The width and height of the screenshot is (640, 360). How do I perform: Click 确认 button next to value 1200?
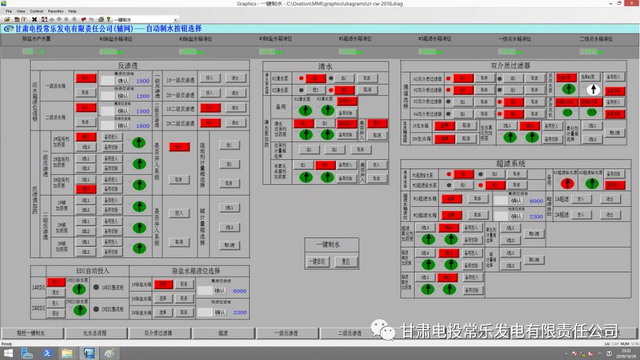(124, 96)
